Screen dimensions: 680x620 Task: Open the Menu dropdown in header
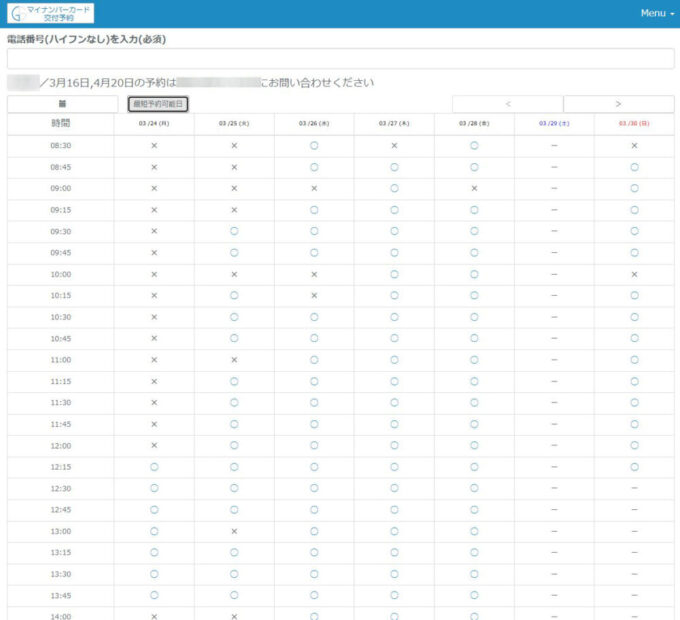(657, 13)
